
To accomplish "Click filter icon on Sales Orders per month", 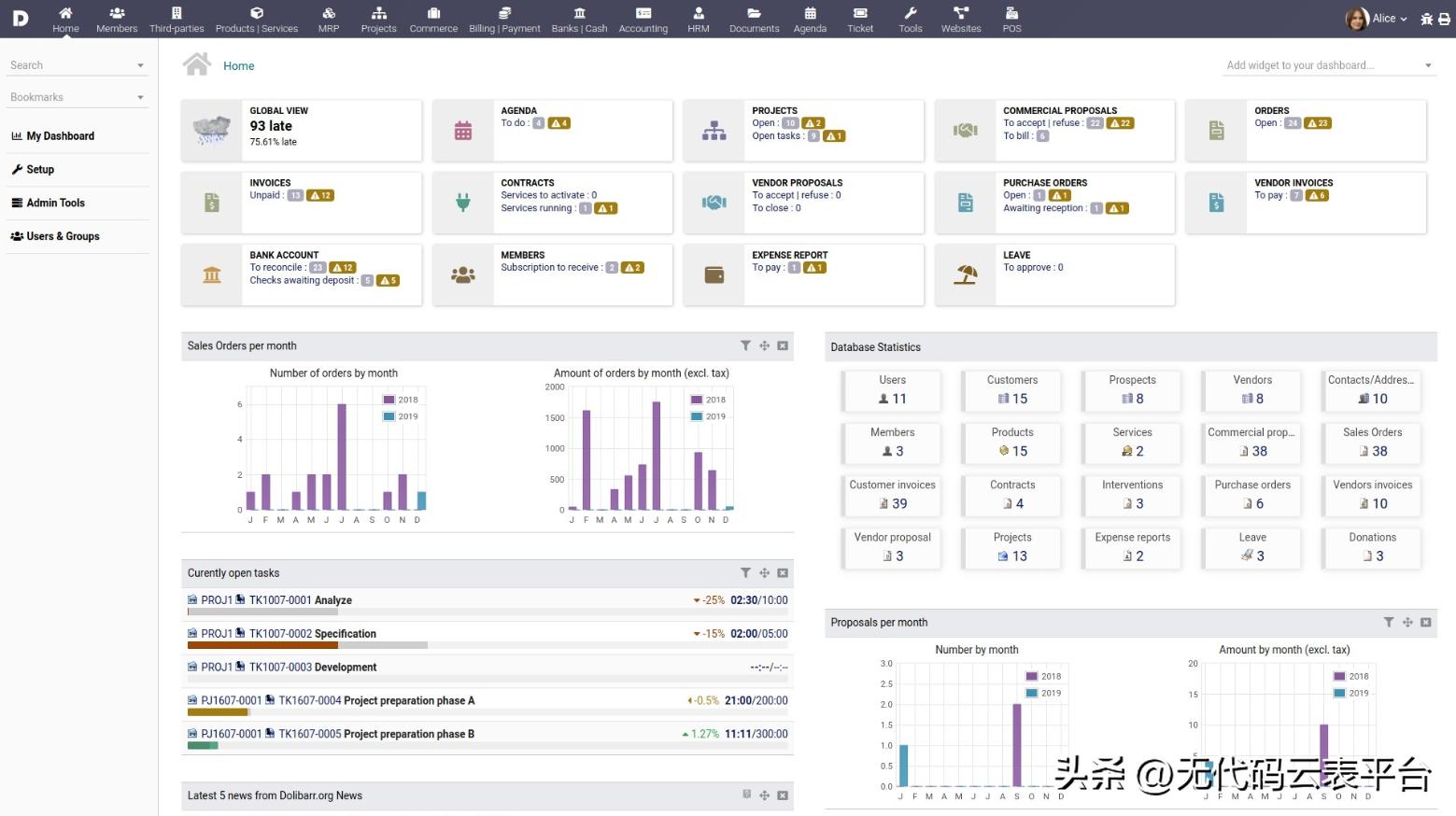I will point(745,345).
